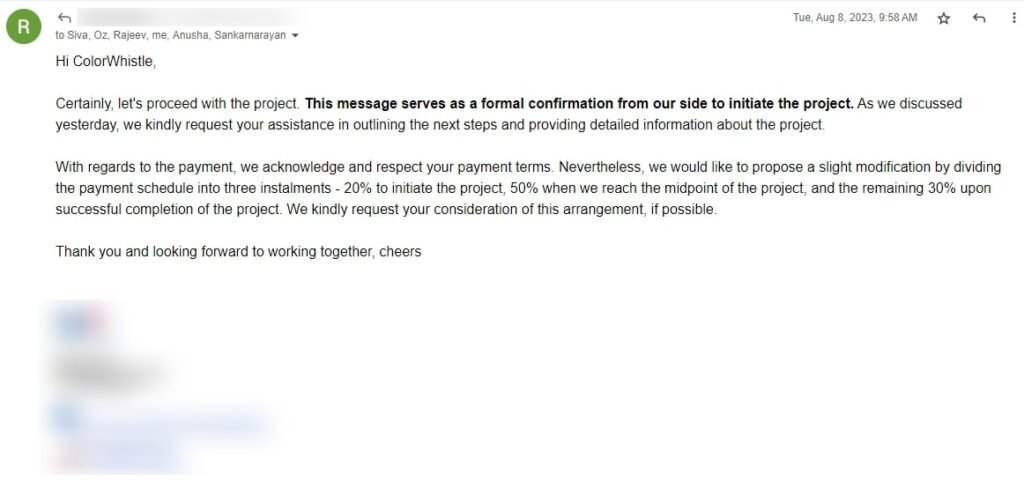Viewport: 1024px width, 481px height.
Task: Click the Tue, Aug 8, 2023 timestamp
Action: point(855,18)
